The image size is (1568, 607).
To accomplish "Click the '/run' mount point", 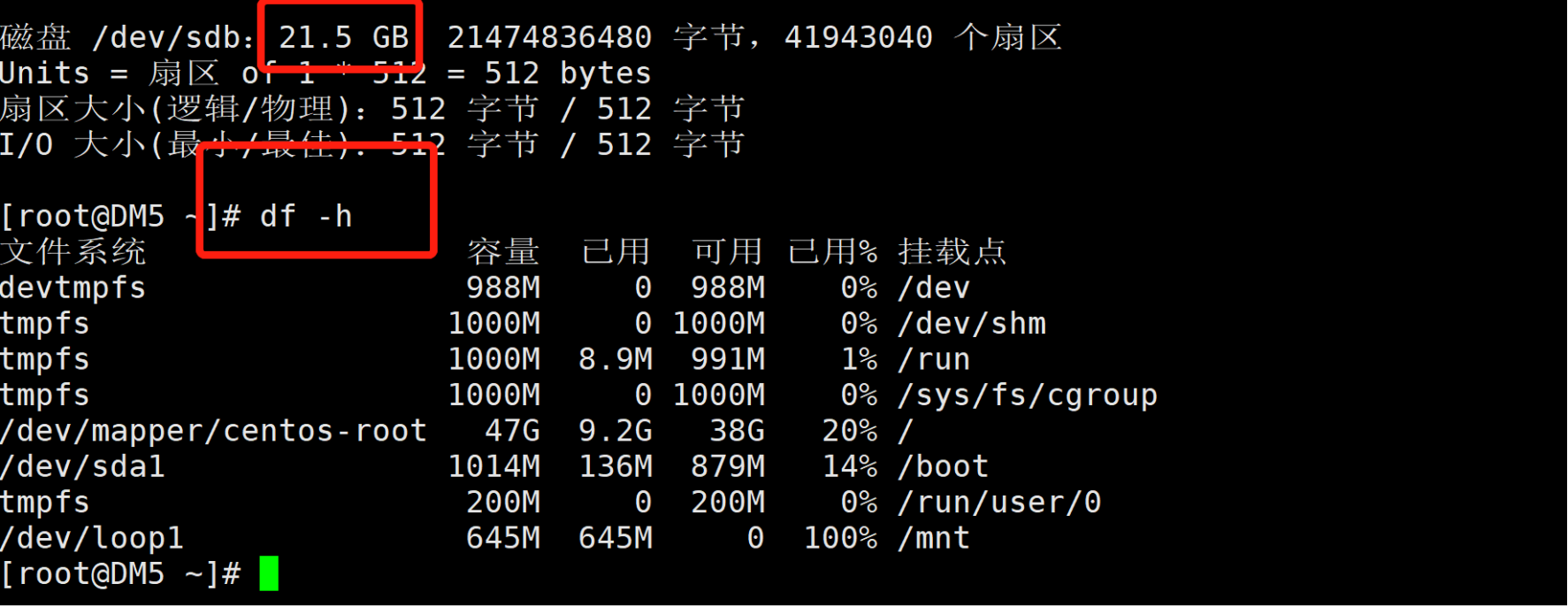I will click(934, 360).
